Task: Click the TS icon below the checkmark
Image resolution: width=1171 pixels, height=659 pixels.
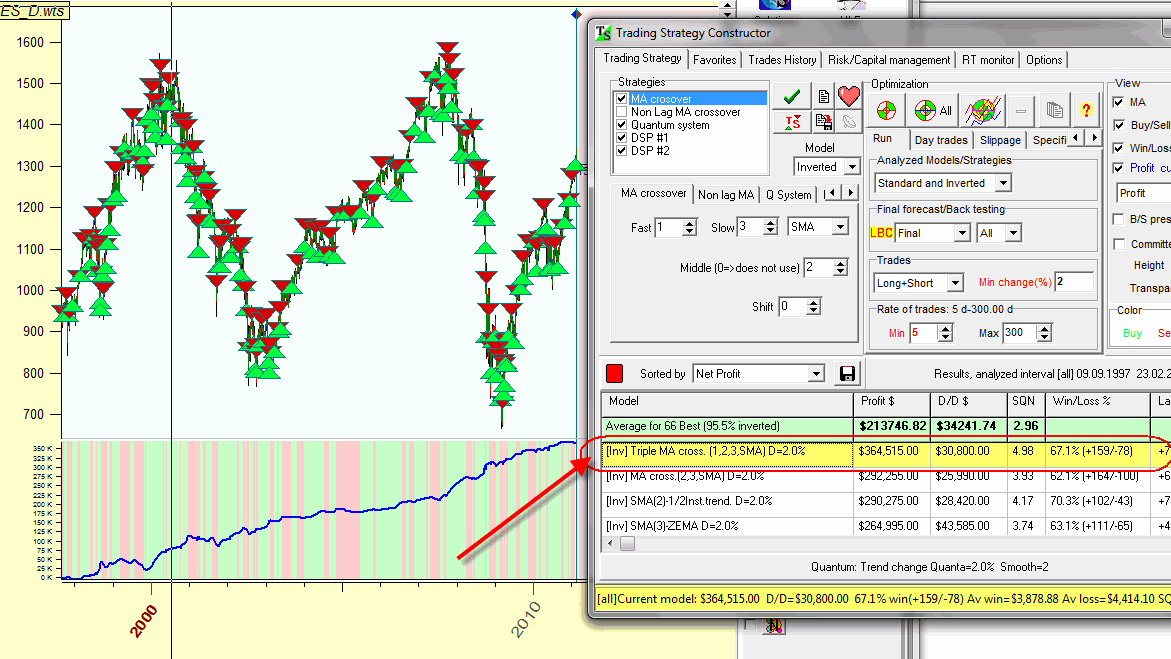Action: pos(794,120)
